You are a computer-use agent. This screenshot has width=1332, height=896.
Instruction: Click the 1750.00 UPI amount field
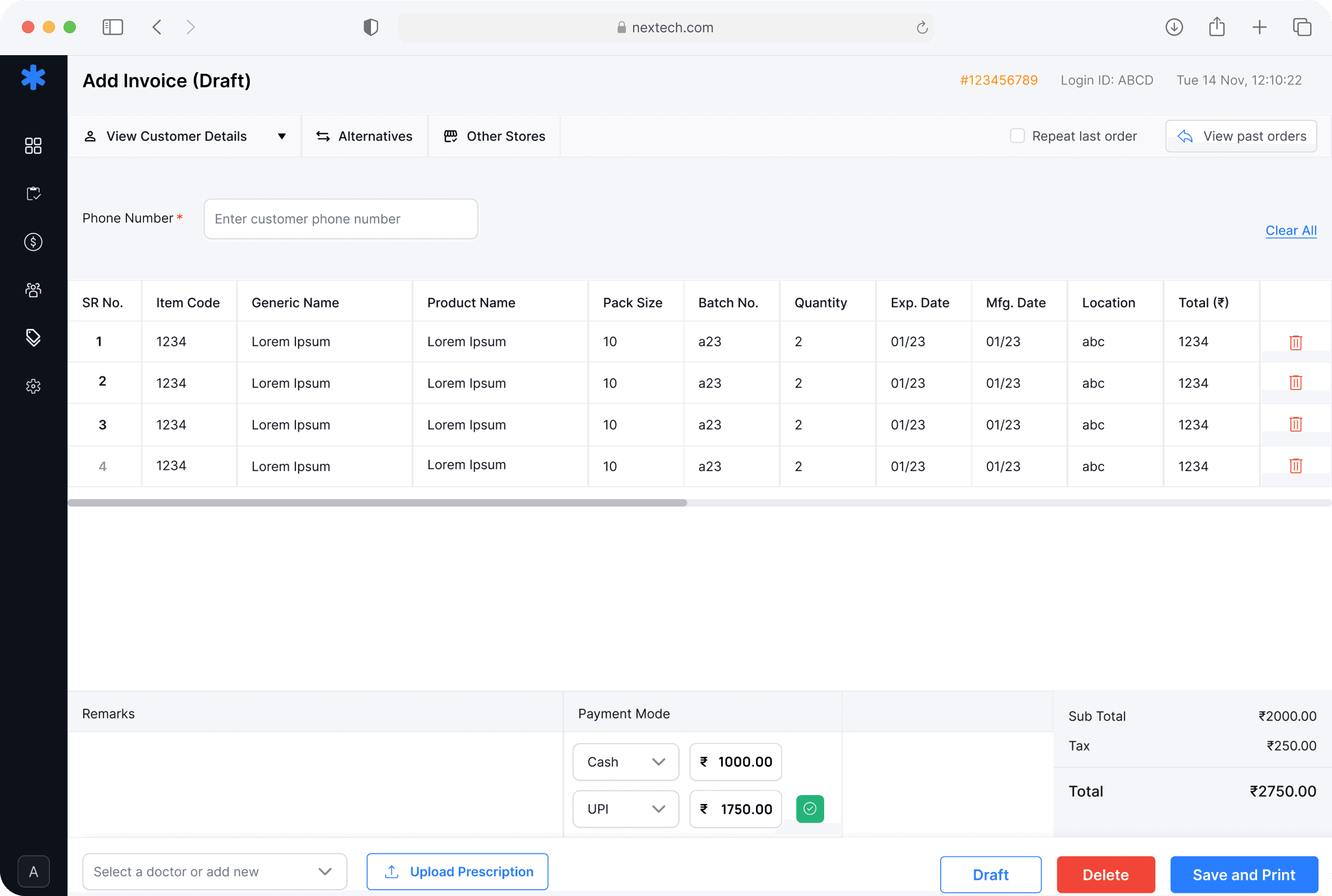click(735, 809)
